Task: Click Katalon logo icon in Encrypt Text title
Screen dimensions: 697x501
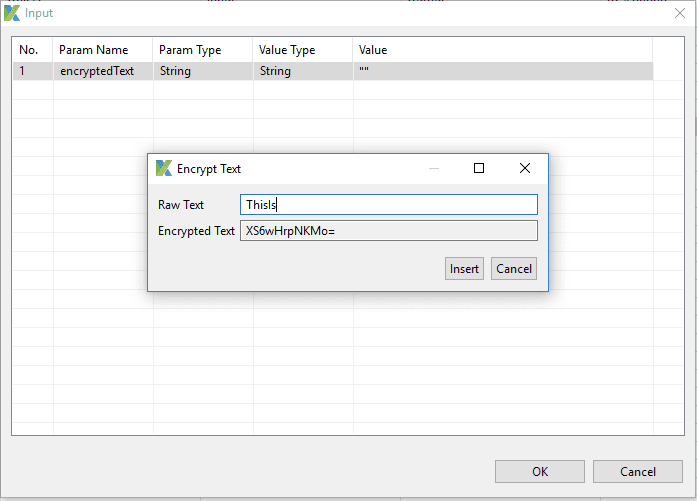Action: [x=164, y=168]
